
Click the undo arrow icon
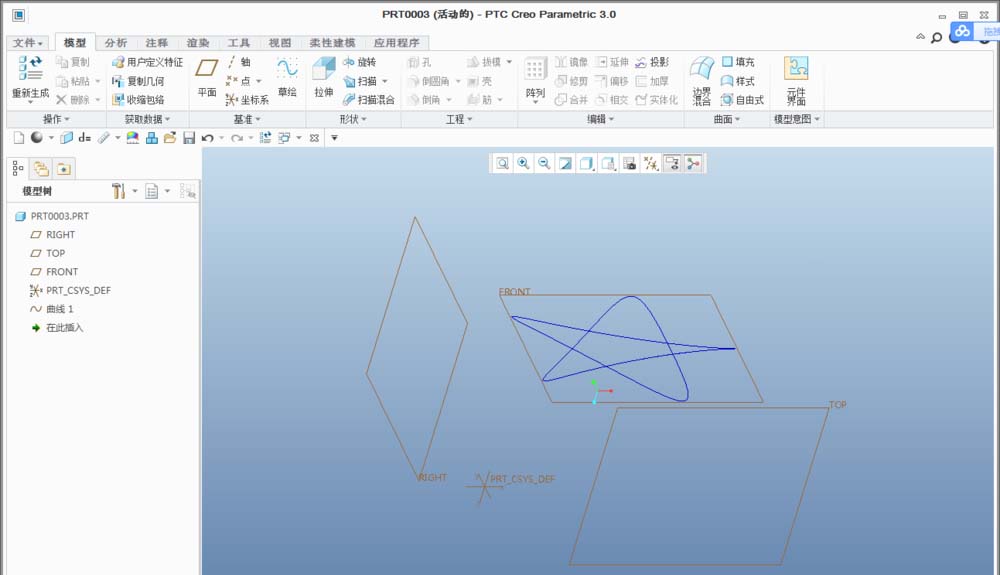tap(207, 138)
